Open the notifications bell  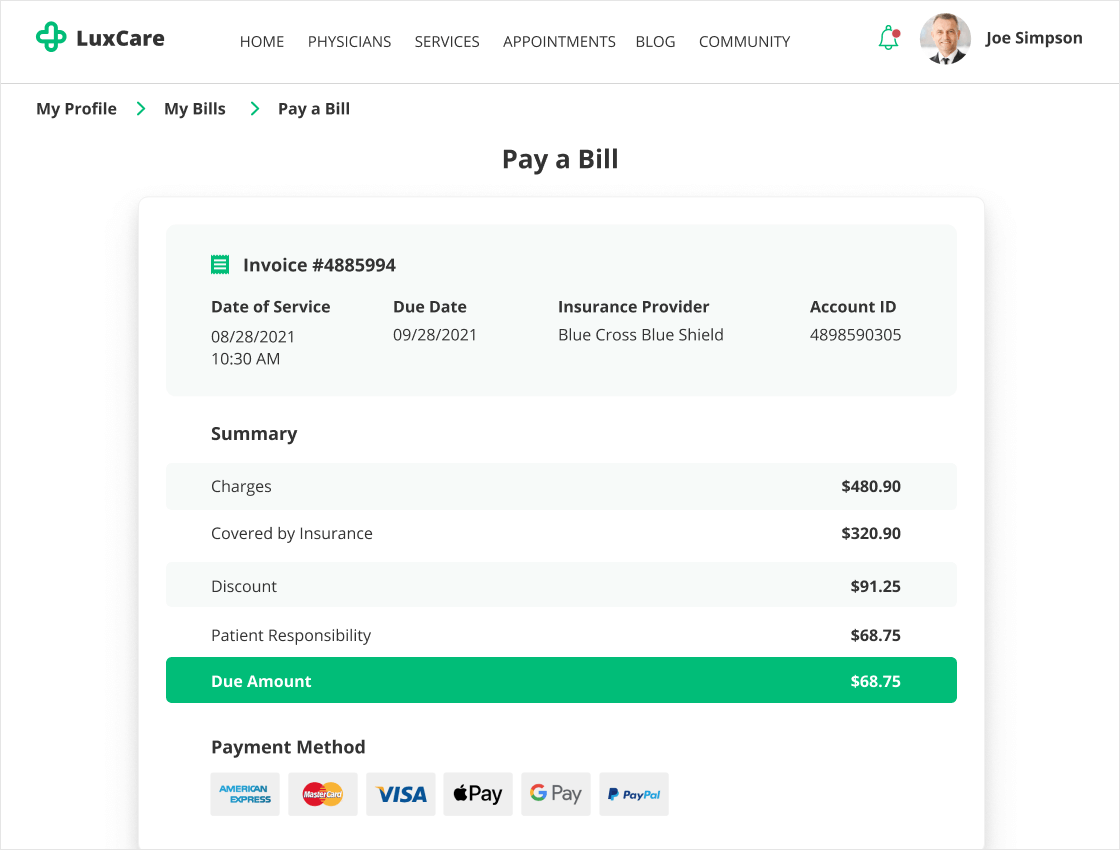888,39
